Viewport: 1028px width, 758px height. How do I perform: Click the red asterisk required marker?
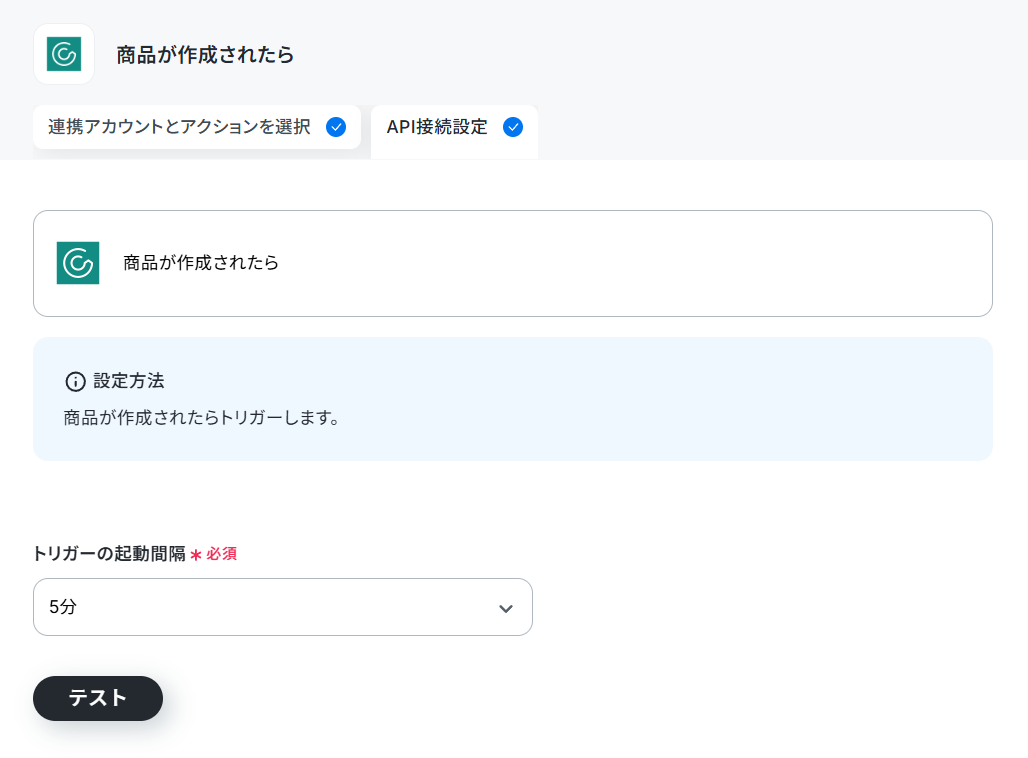(195, 555)
